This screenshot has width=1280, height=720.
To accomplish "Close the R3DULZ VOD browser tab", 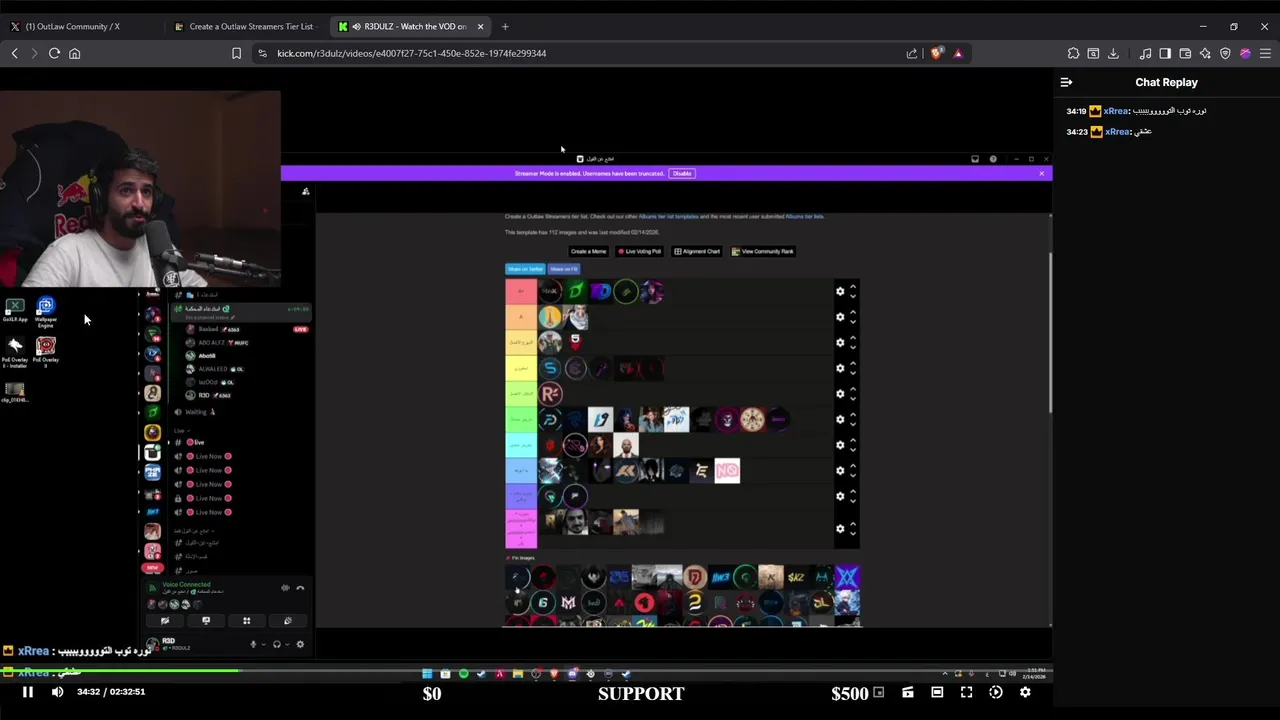I will point(481,27).
